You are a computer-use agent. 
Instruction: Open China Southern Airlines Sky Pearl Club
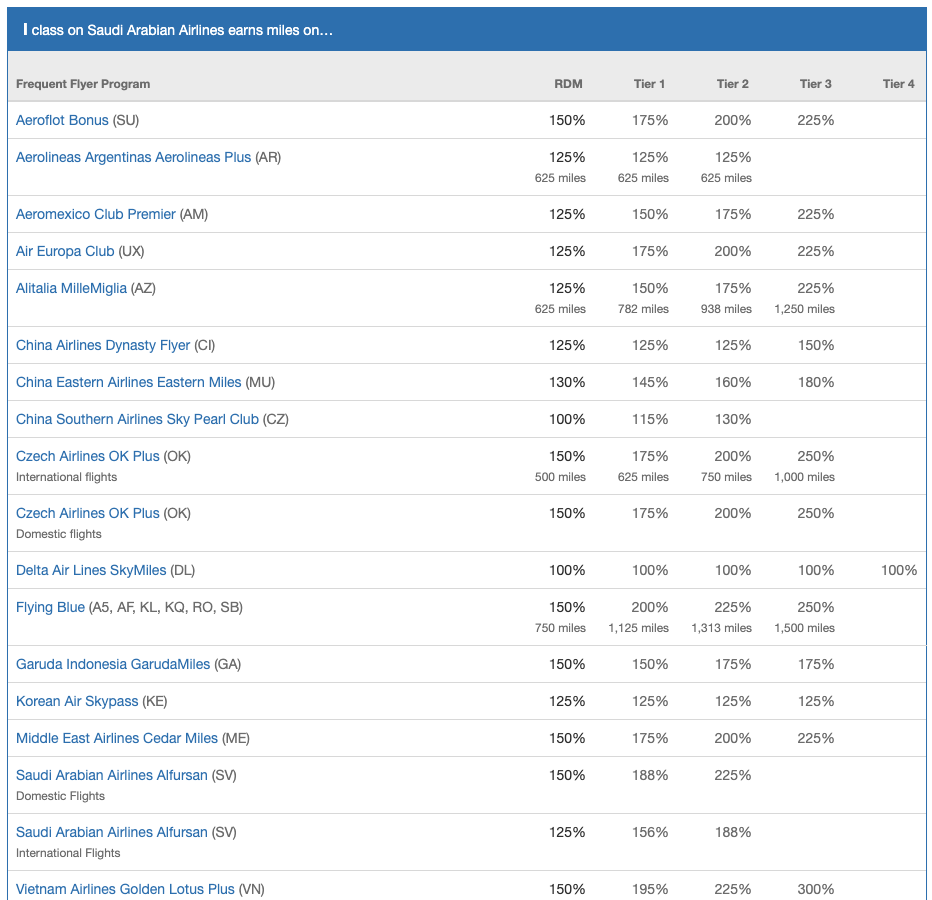(x=137, y=418)
